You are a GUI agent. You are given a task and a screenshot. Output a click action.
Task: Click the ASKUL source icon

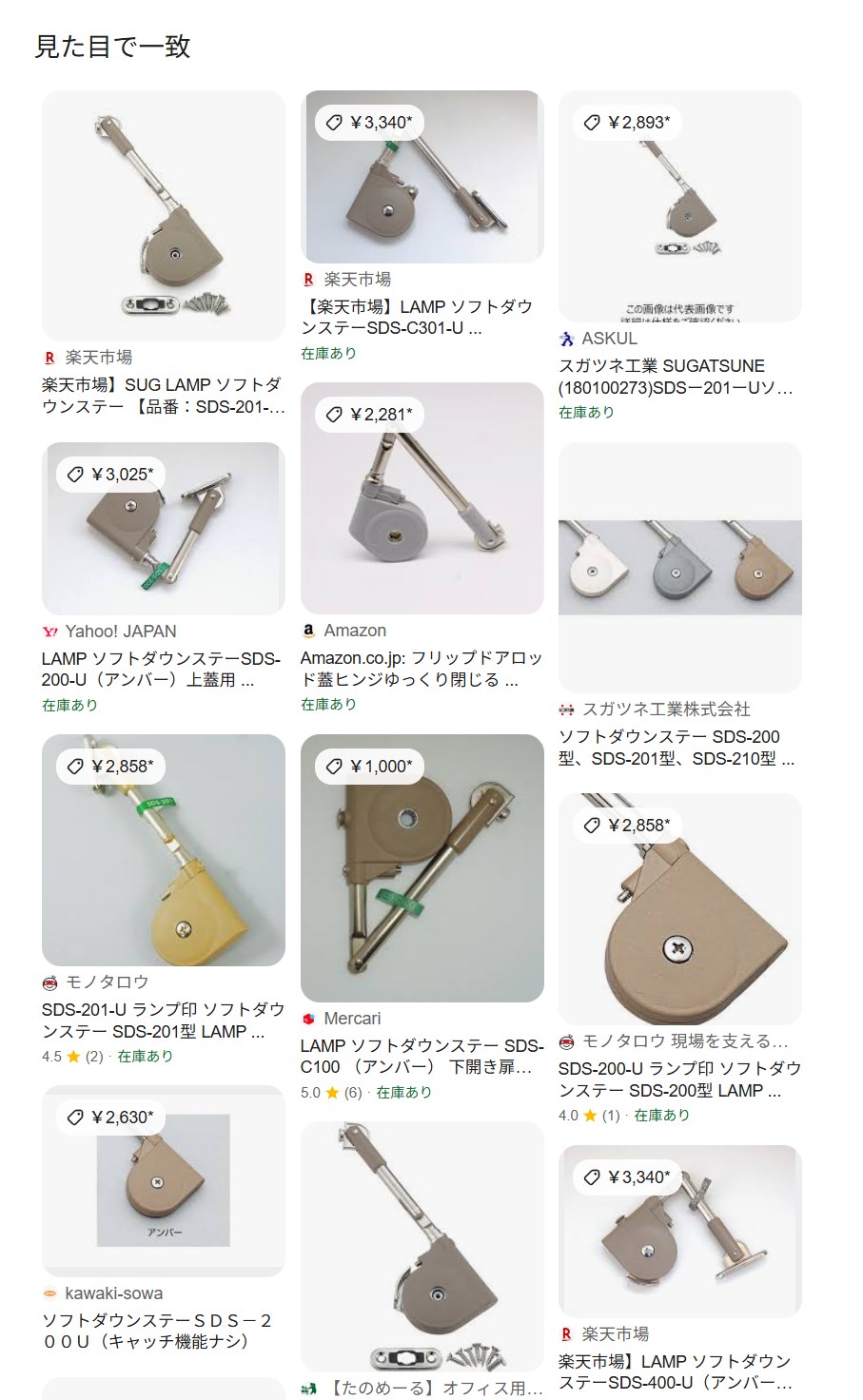coord(566,339)
